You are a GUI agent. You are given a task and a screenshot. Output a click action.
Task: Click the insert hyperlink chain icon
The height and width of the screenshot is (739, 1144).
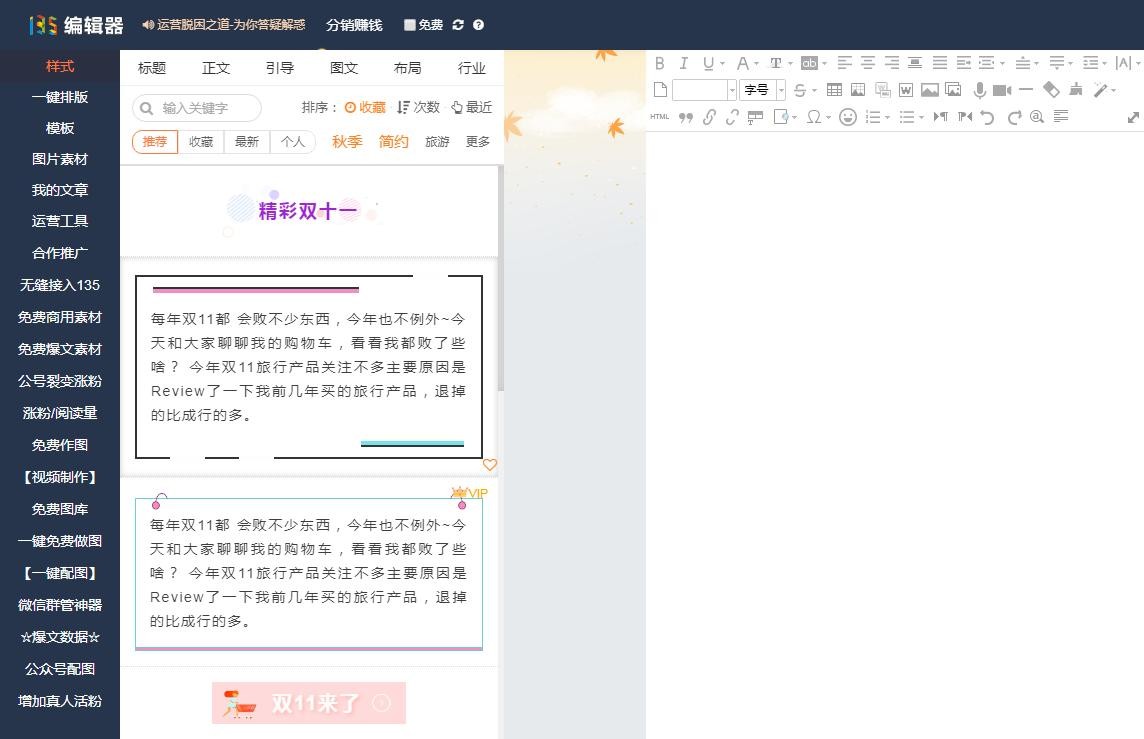click(709, 117)
